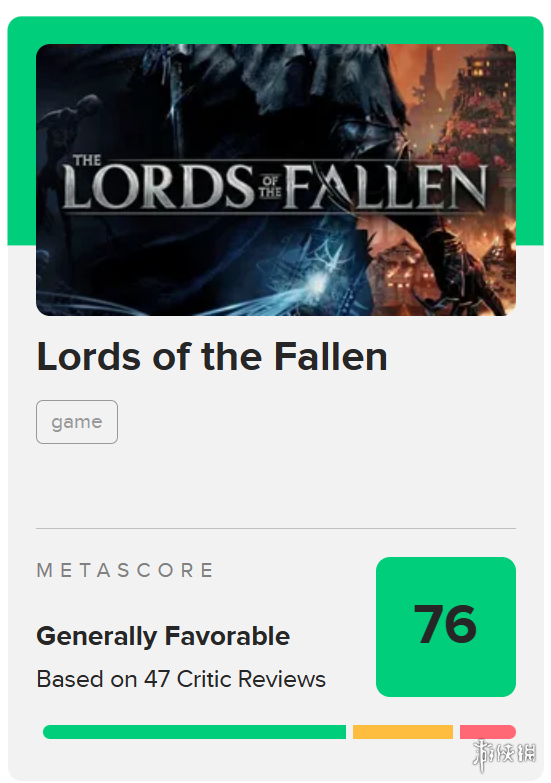
Task: Click the glowing blue lantern in cover art
Action: (x=318, y=280)
